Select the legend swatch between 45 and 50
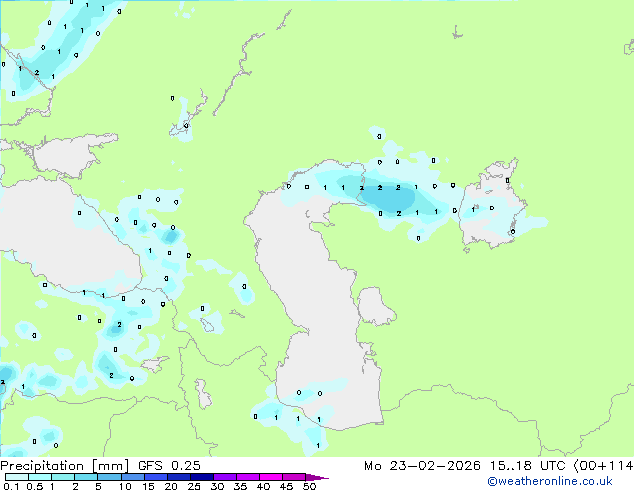 [293, 477]
